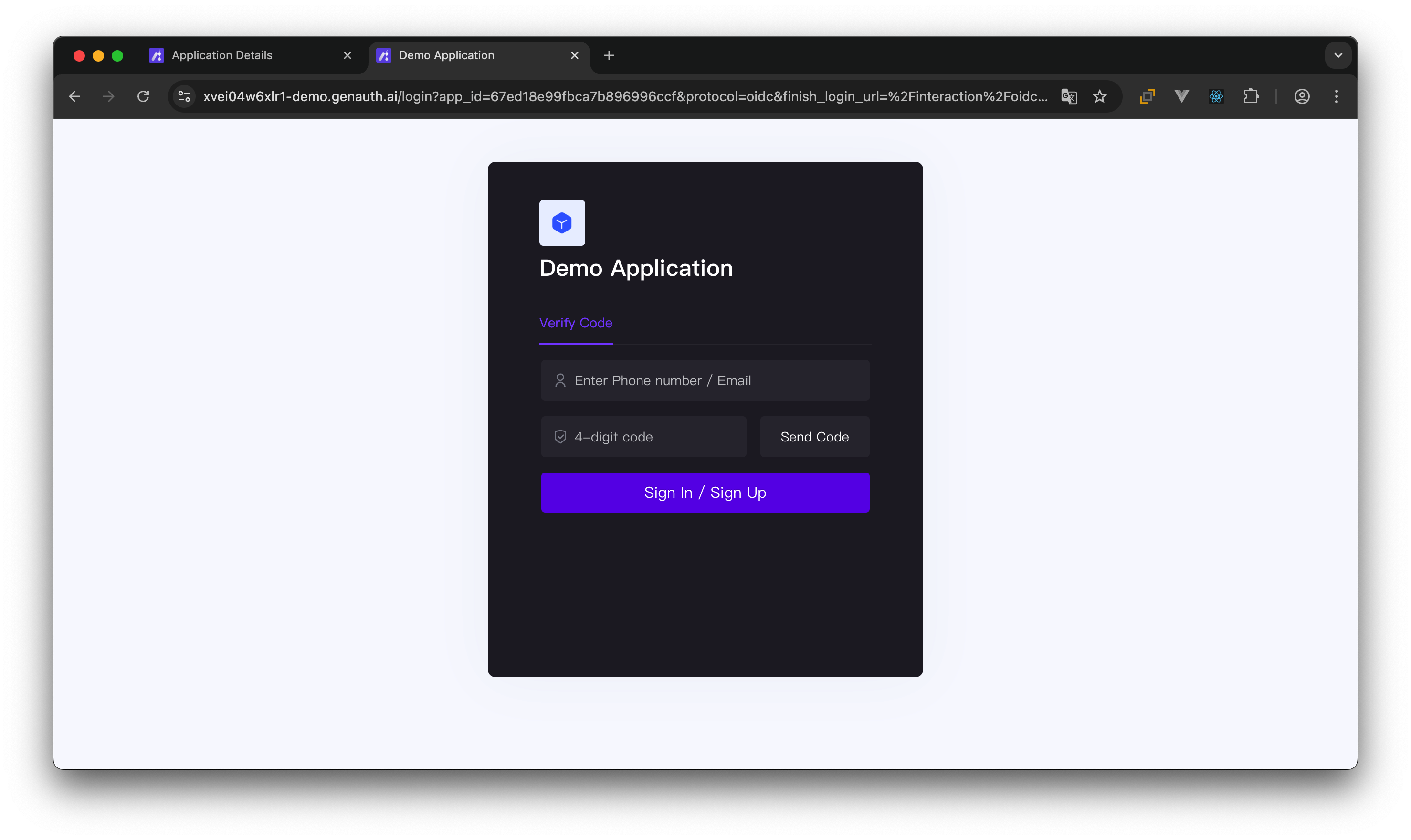This screenshot has height=840, width=1411.
Task: Focus the 4-digit code field
Action: (x=643, y=437)
